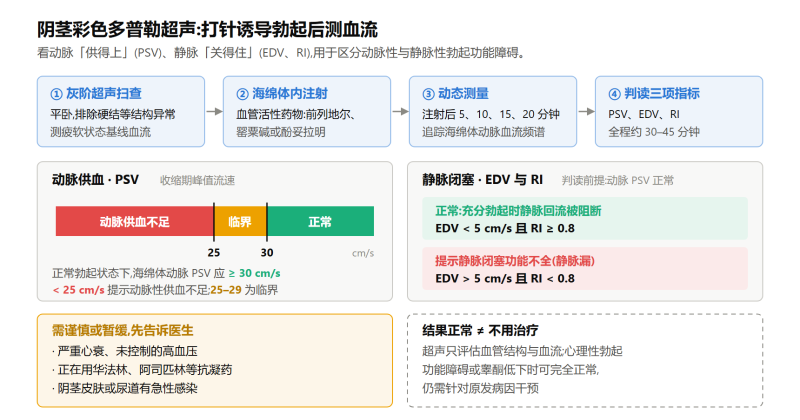Click the red text 提示静脉闭塞功能不全(静脉漏)
This screenshot has height=420, width=800.
515,261
